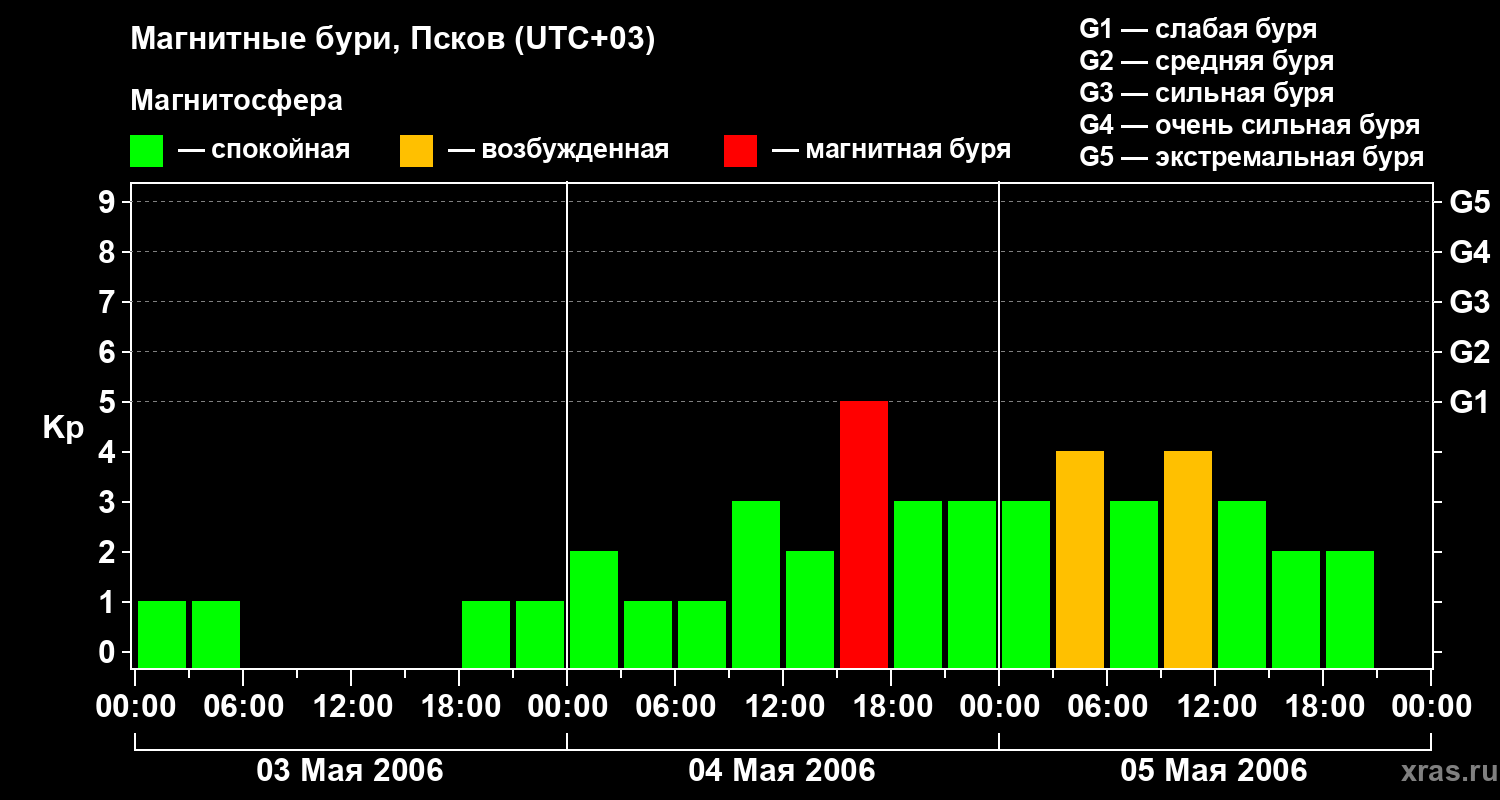The image size is (1500, 800).
Task: Select the title 'Магнитные бури, Псков (UTC+03)'
Action: tap(393, 40)
